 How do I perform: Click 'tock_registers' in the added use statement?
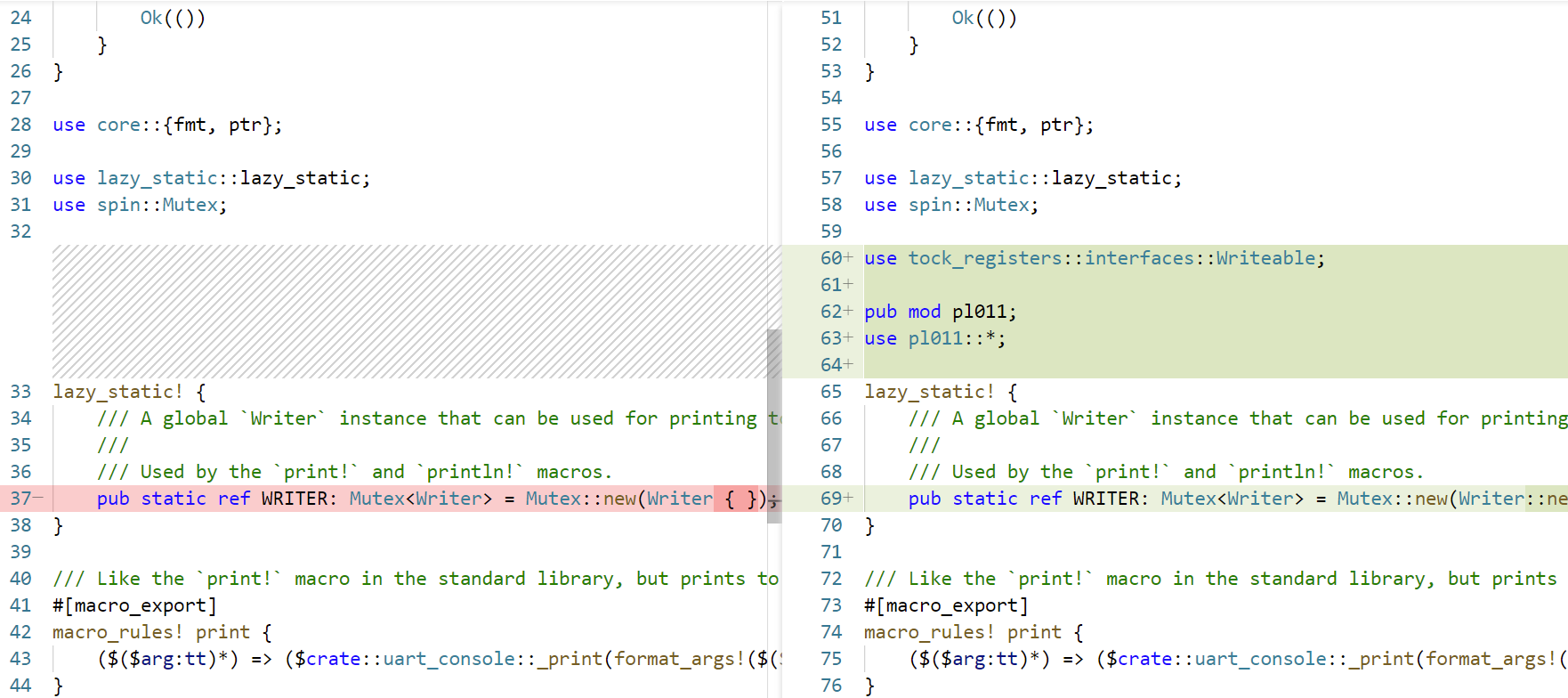(x=984, y=258)
